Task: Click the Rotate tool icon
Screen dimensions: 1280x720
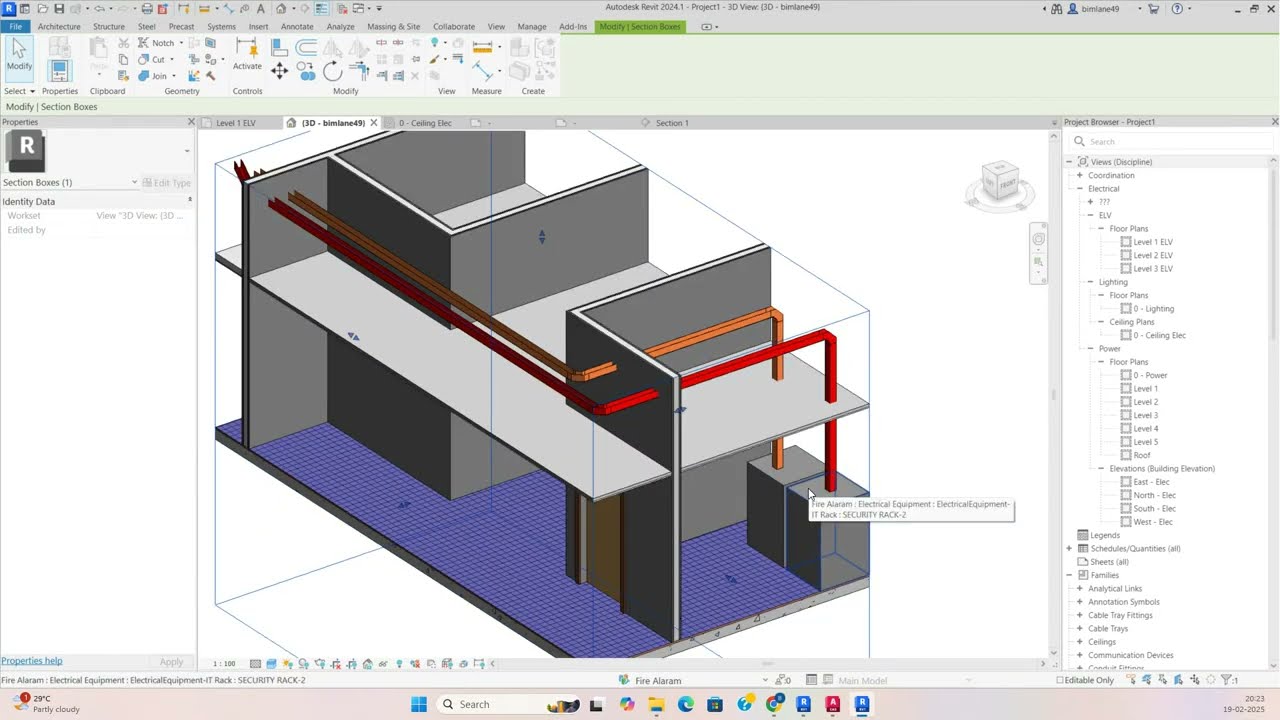Action: pyautogui.click(x=332, y=71)
